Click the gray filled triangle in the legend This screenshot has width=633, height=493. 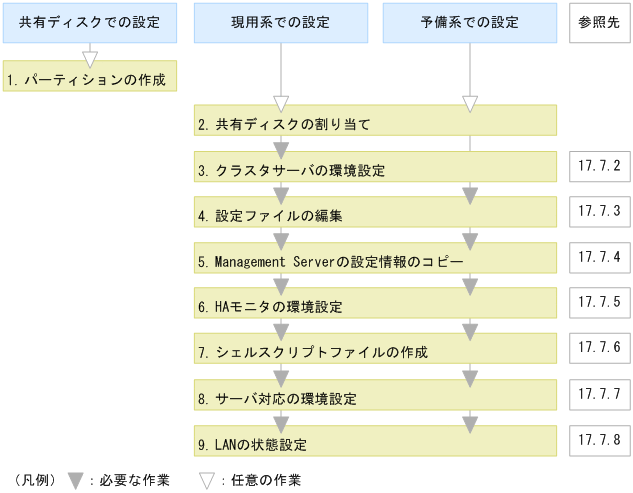pyautogui.click(x=75, y=480)
